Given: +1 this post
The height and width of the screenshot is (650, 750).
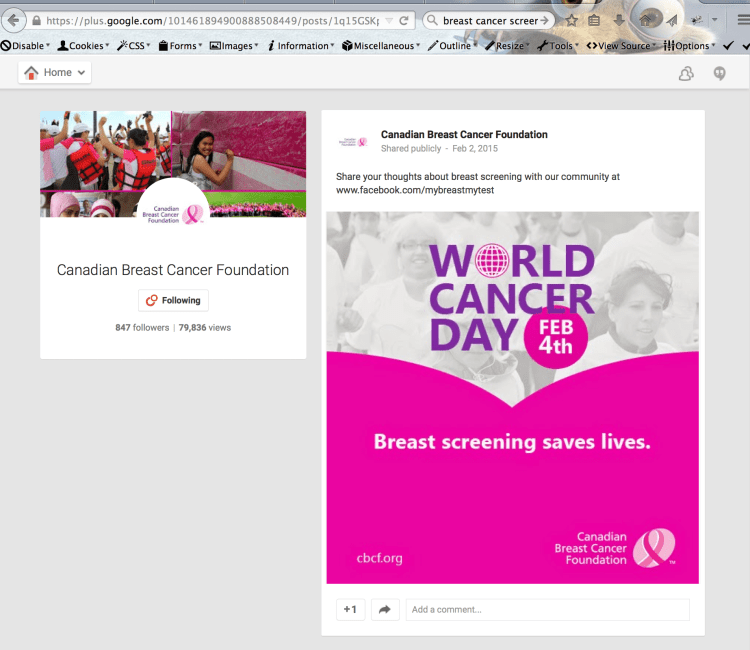Looking at the screenshot, I should click(x=350, y=609).
